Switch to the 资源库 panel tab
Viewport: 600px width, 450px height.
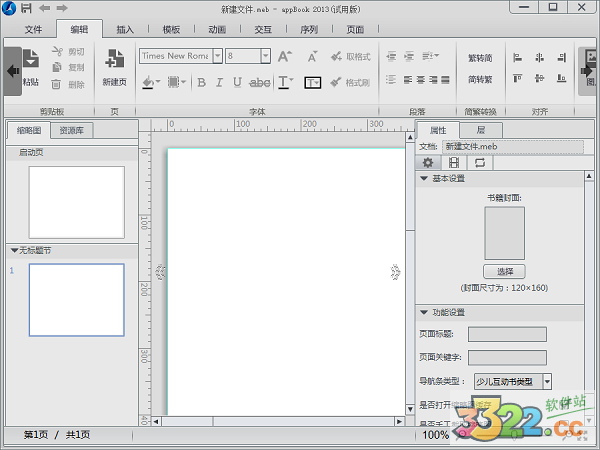pos(76,130)
